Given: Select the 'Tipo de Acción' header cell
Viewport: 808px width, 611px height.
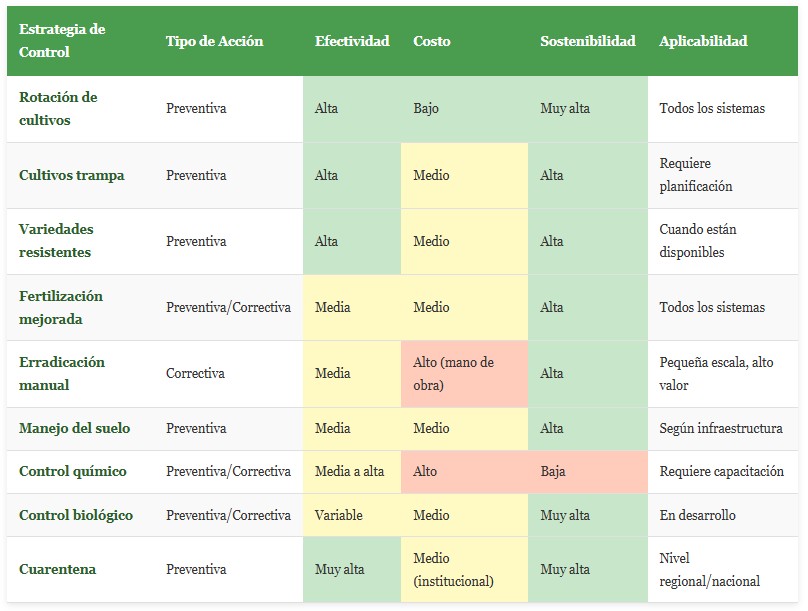Looking at the screenshot, I should [214, 41].
